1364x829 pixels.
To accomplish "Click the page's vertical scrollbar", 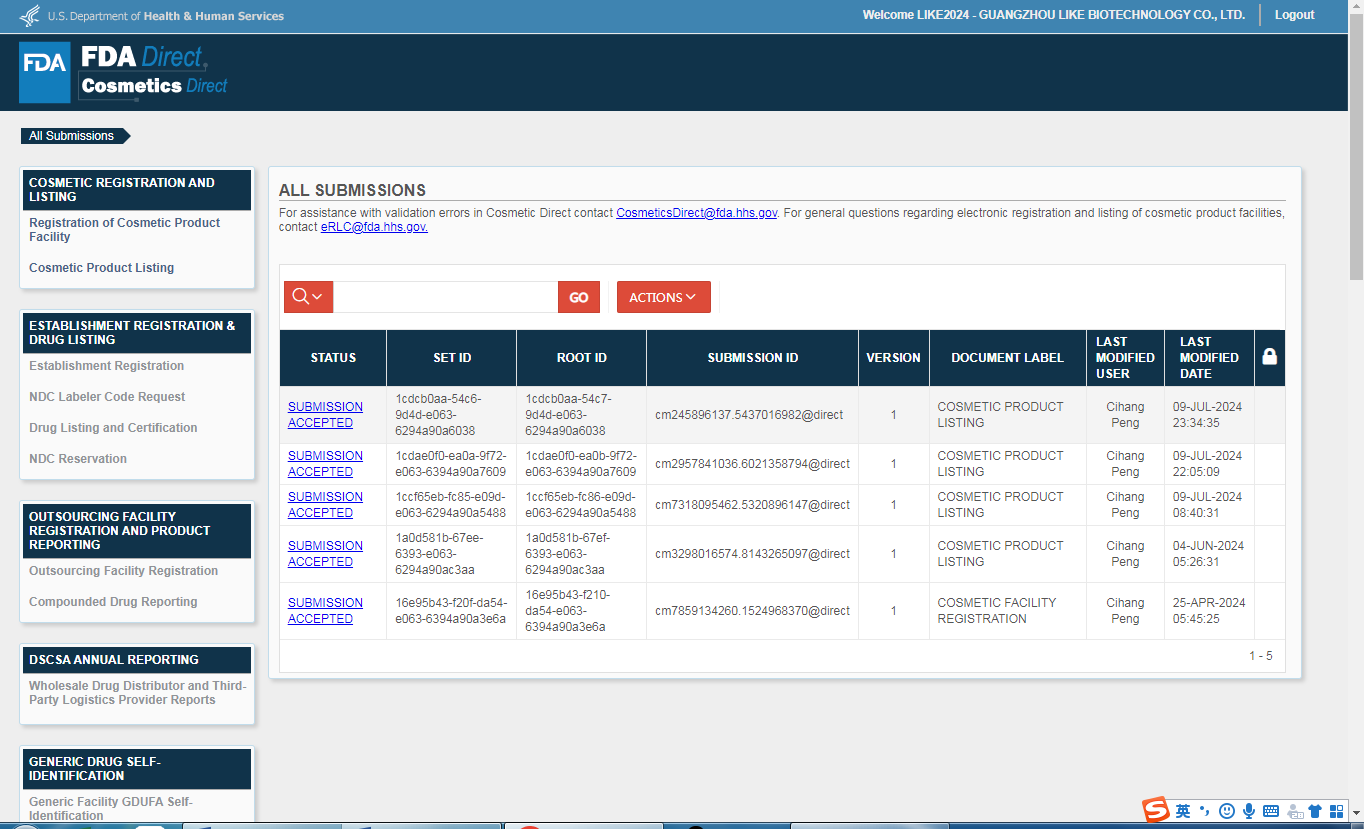I will [x=1355, y=150].
